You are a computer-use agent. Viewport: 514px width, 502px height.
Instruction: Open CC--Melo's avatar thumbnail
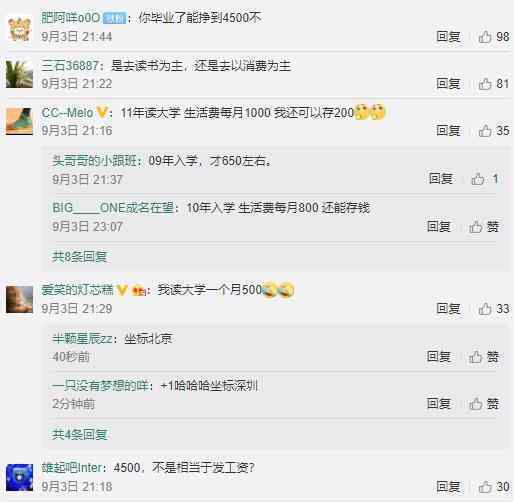20,121
